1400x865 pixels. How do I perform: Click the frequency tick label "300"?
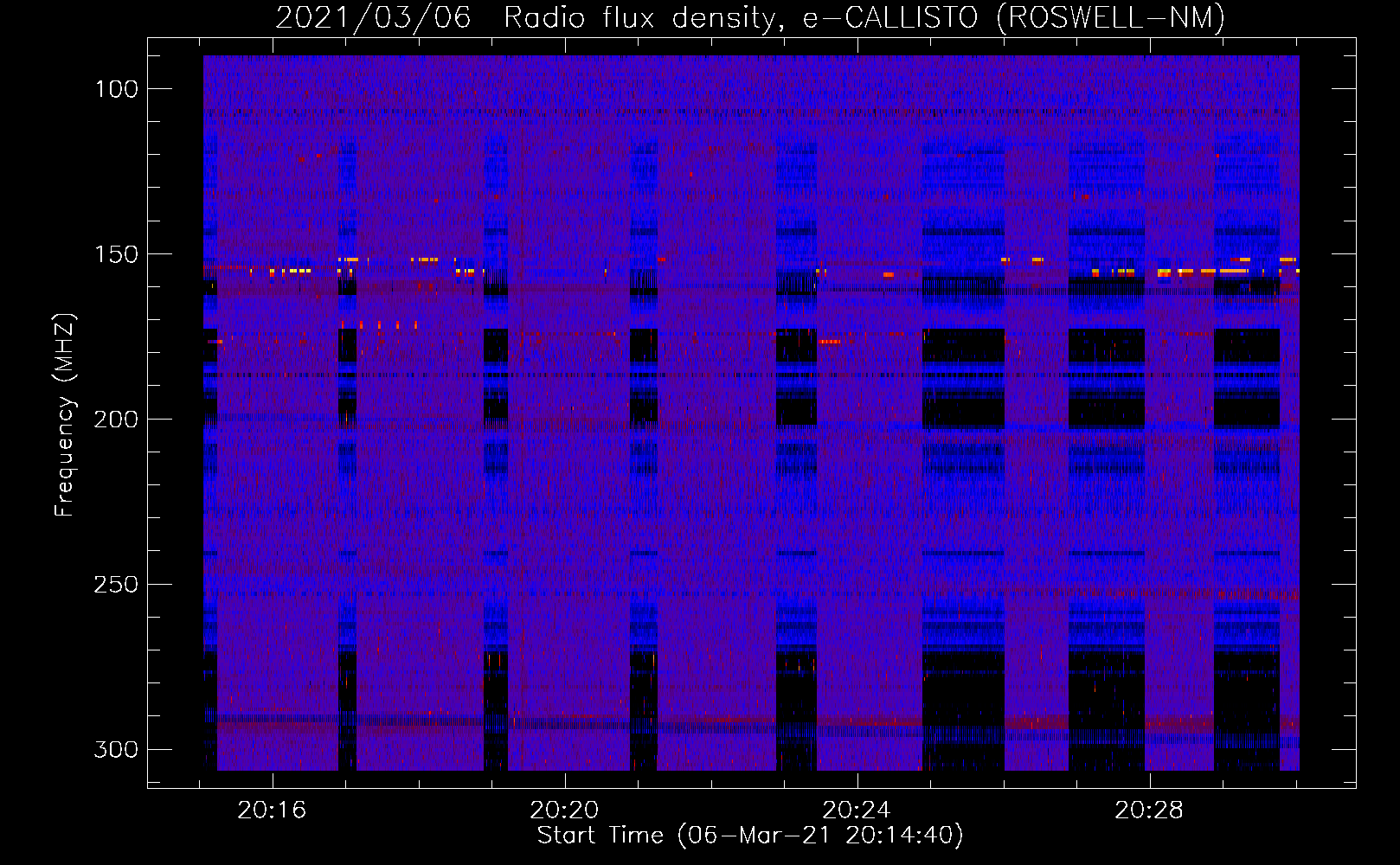[116, 749]
